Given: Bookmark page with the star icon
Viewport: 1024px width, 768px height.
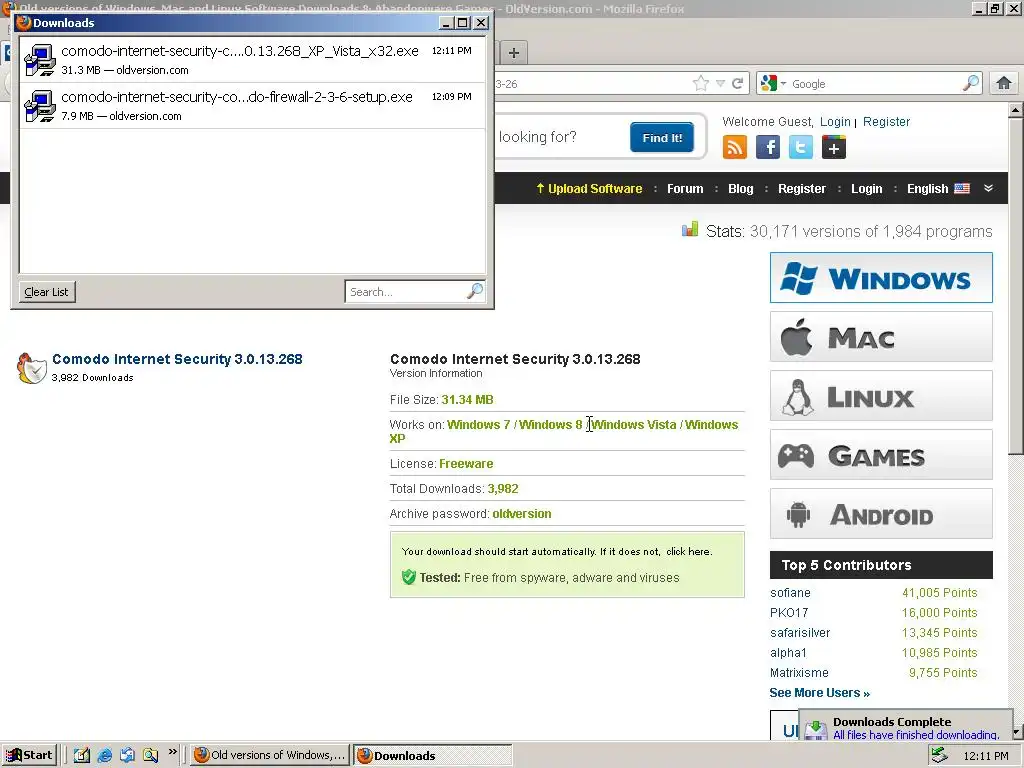Looking at the screenshot, I should pos(701,84).
